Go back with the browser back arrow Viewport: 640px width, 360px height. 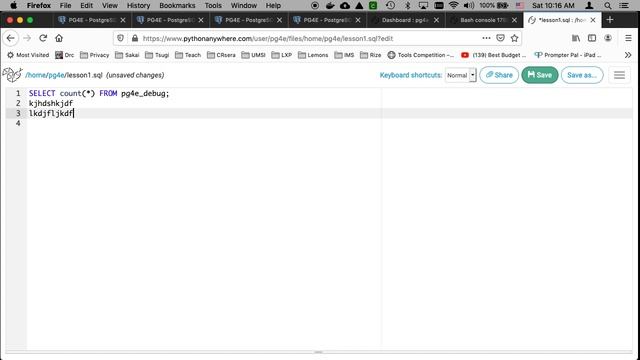point(11,38)
